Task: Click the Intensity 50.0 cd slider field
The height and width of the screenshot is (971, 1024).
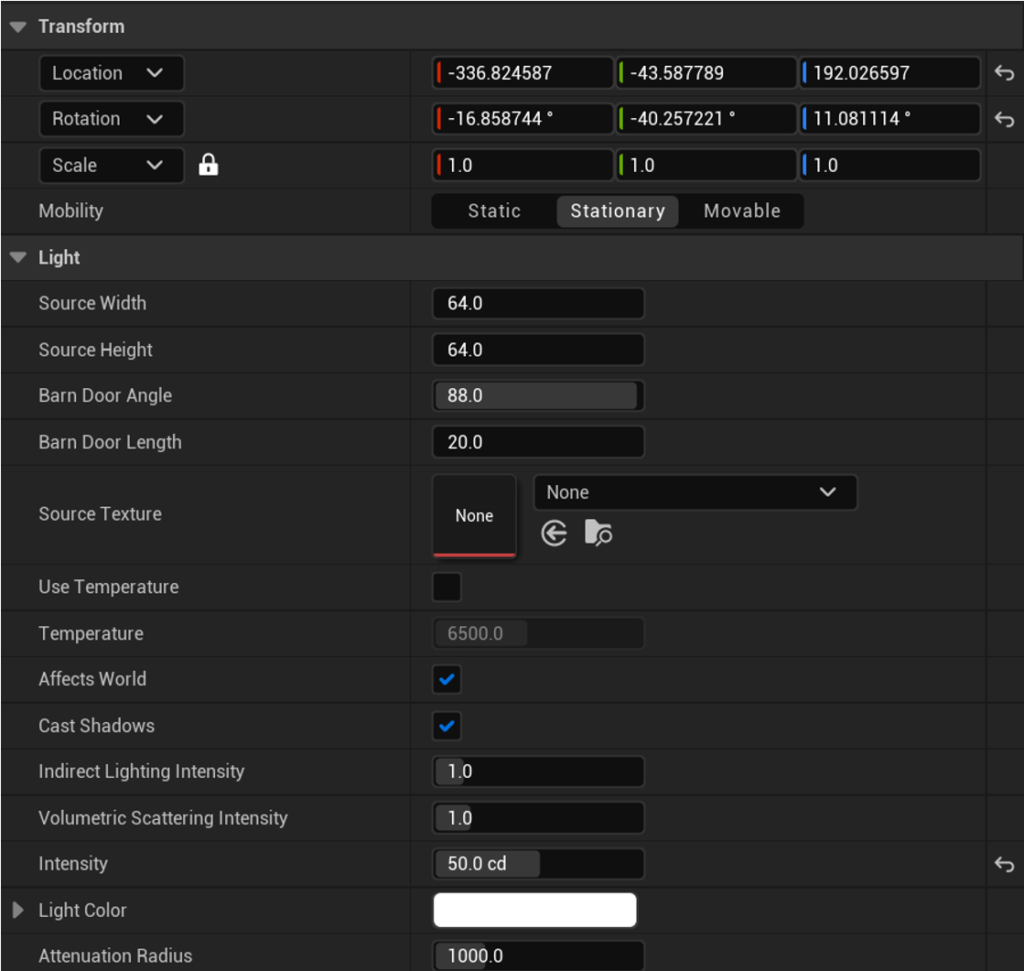Action: tap(538, 864)
